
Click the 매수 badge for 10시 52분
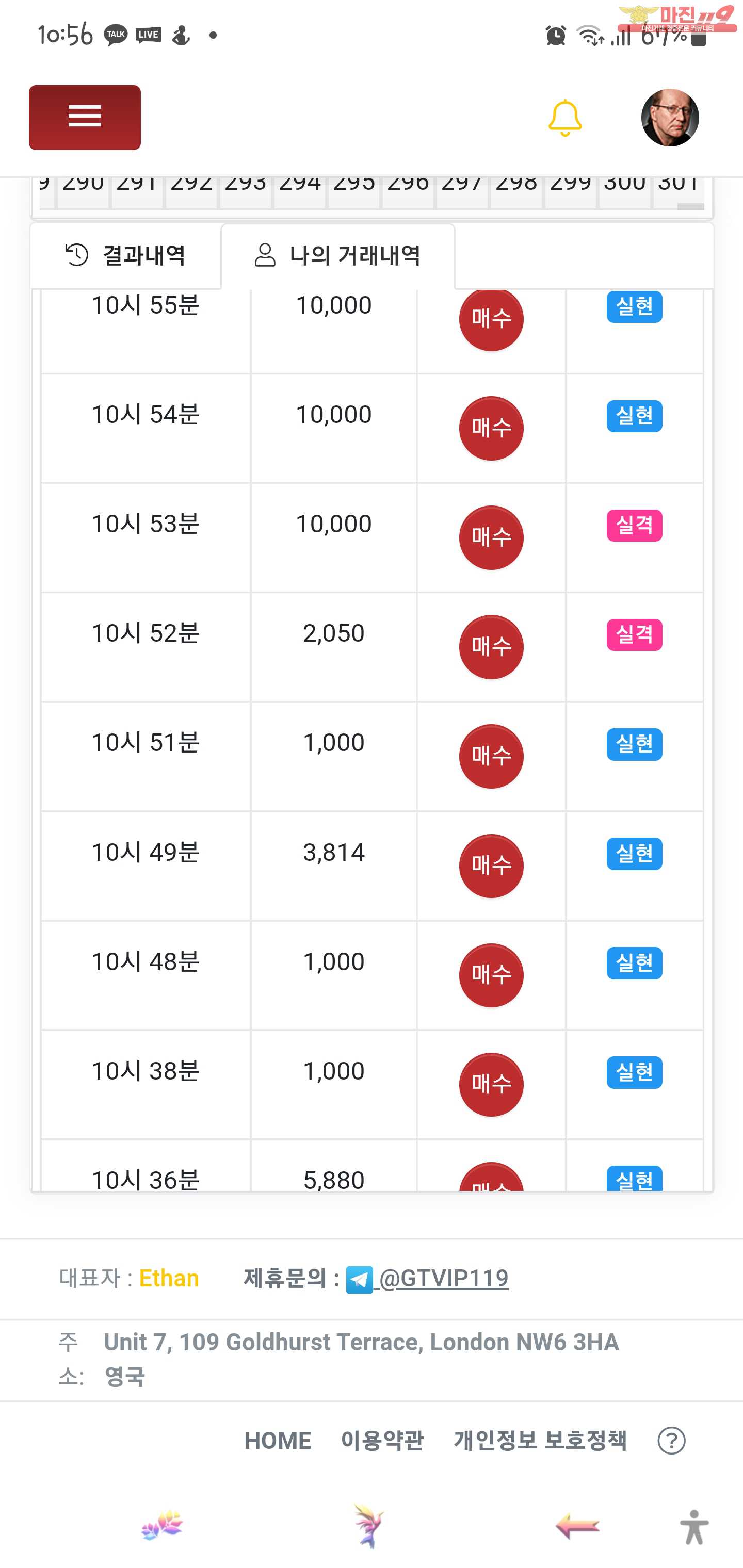491,646
